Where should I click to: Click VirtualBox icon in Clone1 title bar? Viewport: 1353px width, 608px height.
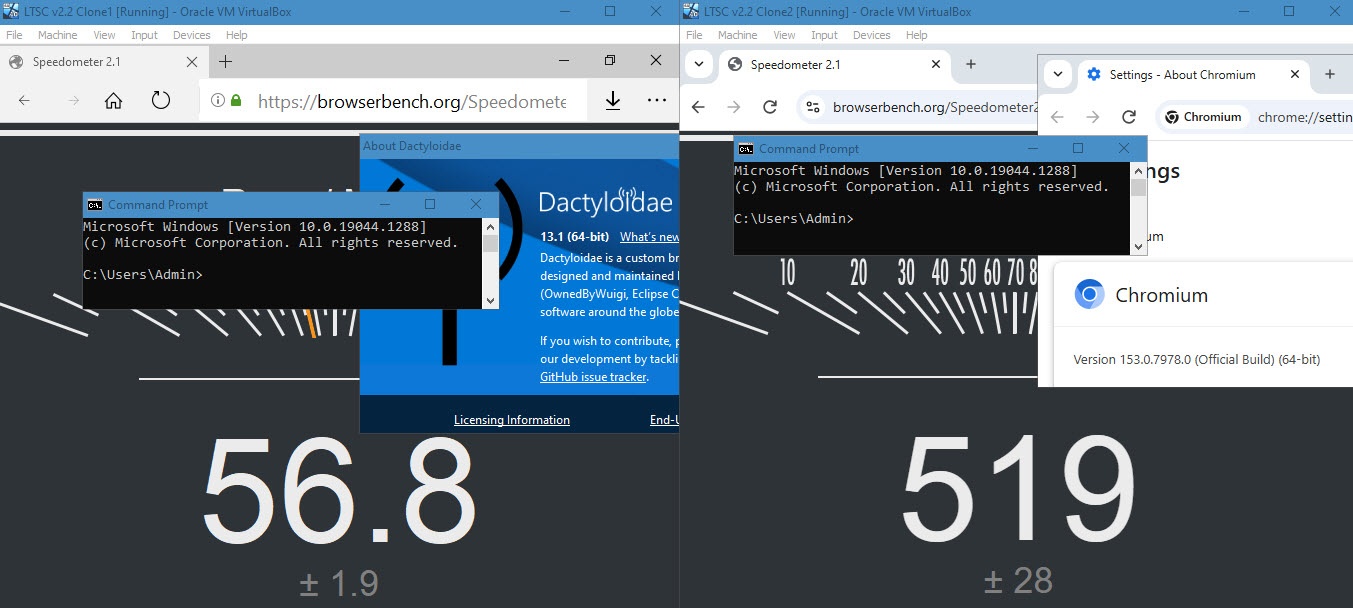click(x=10, y=11)
